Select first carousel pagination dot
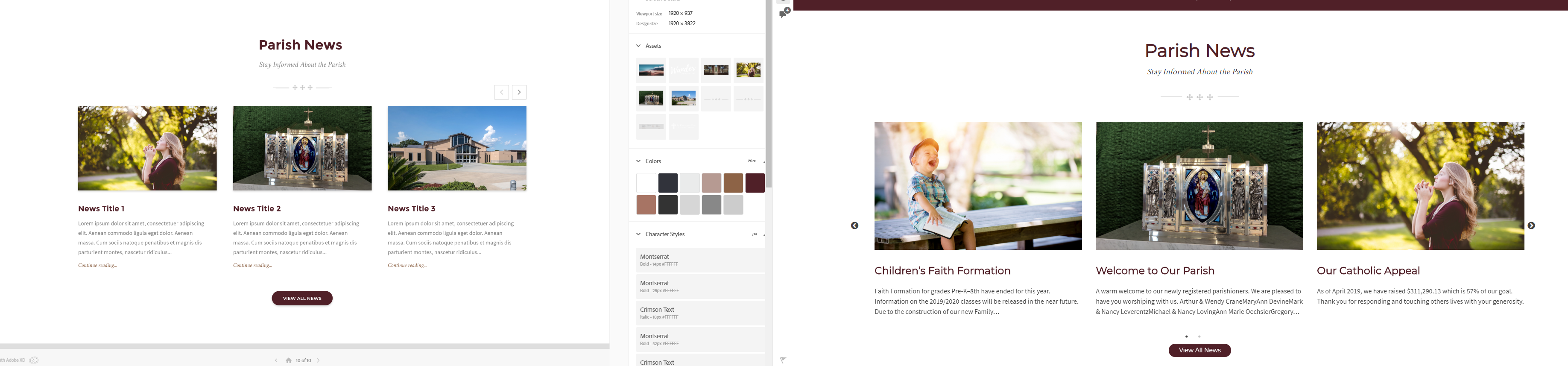 1186,337
